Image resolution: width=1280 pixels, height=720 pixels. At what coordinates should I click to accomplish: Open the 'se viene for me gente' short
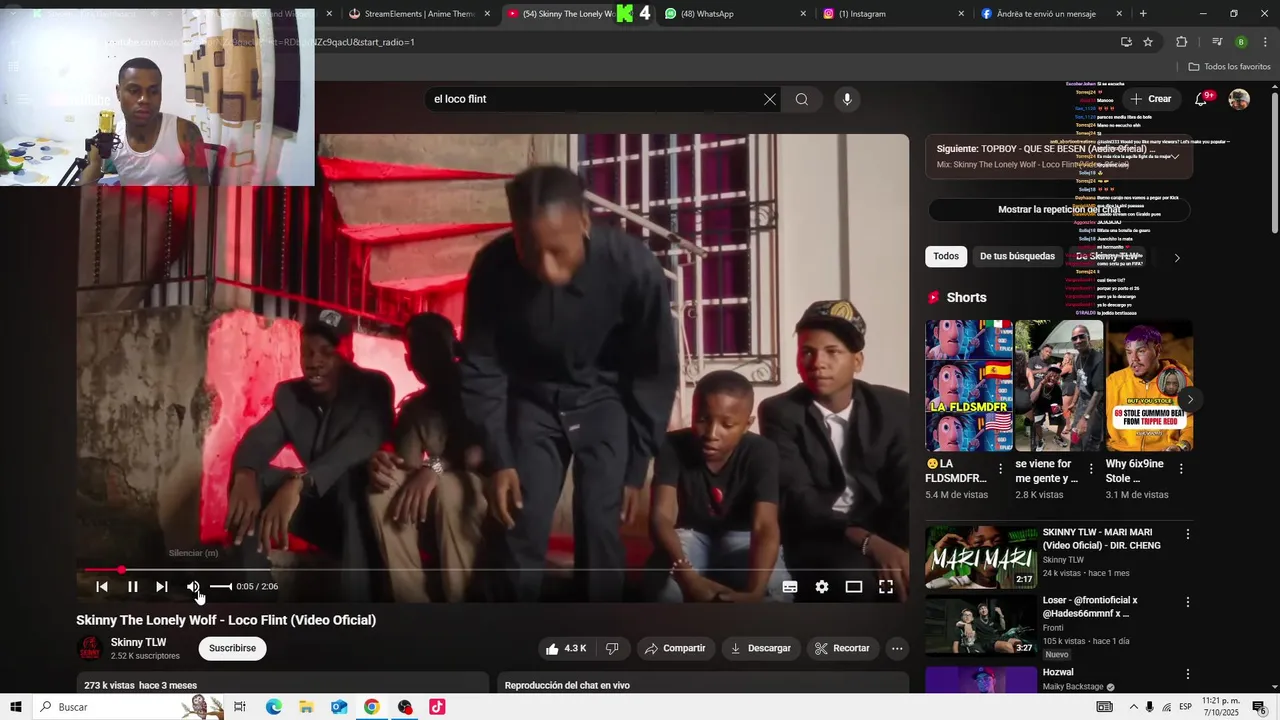[x=1059, y=386]
